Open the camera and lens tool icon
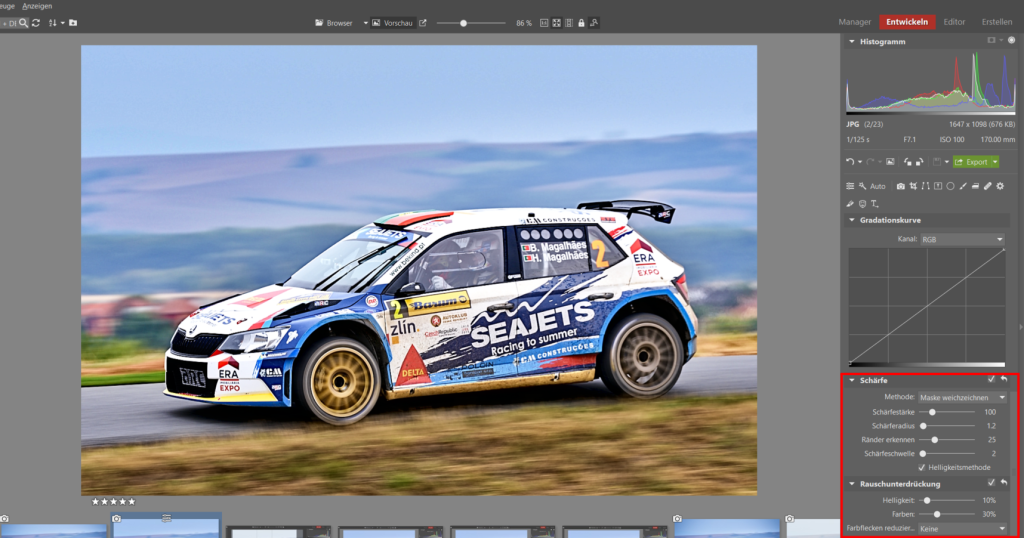Image resolution: width=1024 pixels, height=538 pixels. 901,186
